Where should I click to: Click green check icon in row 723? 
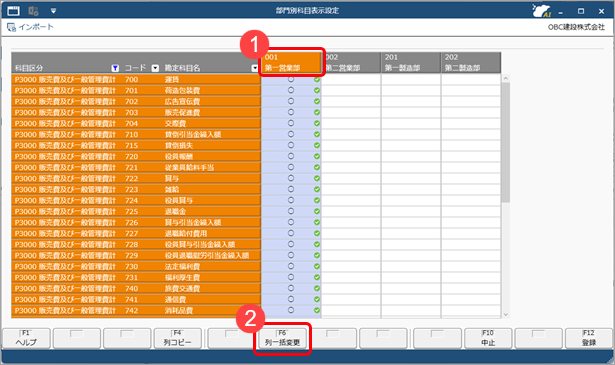pos(317,189)
